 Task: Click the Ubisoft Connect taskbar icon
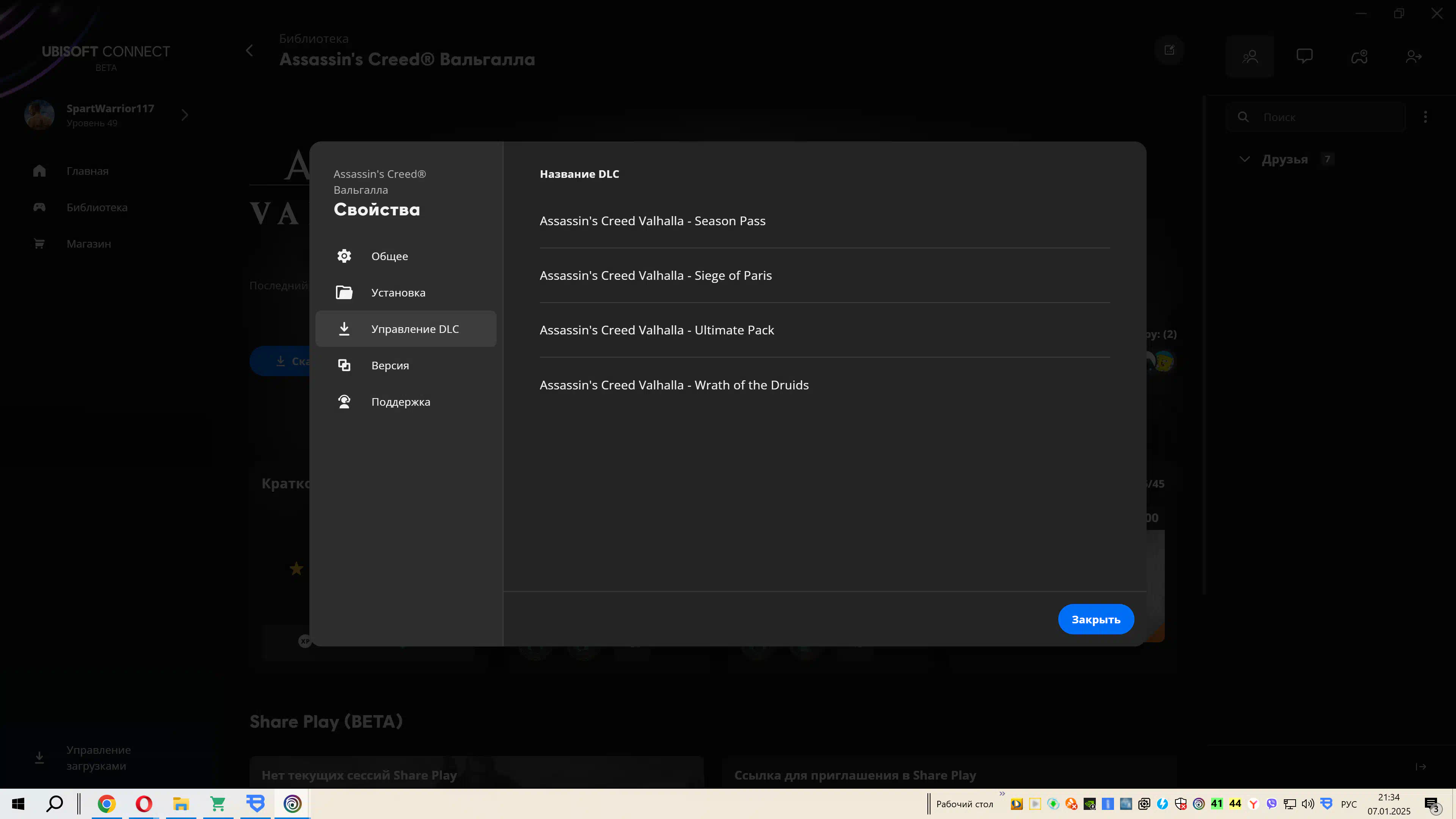coord(292,804)
